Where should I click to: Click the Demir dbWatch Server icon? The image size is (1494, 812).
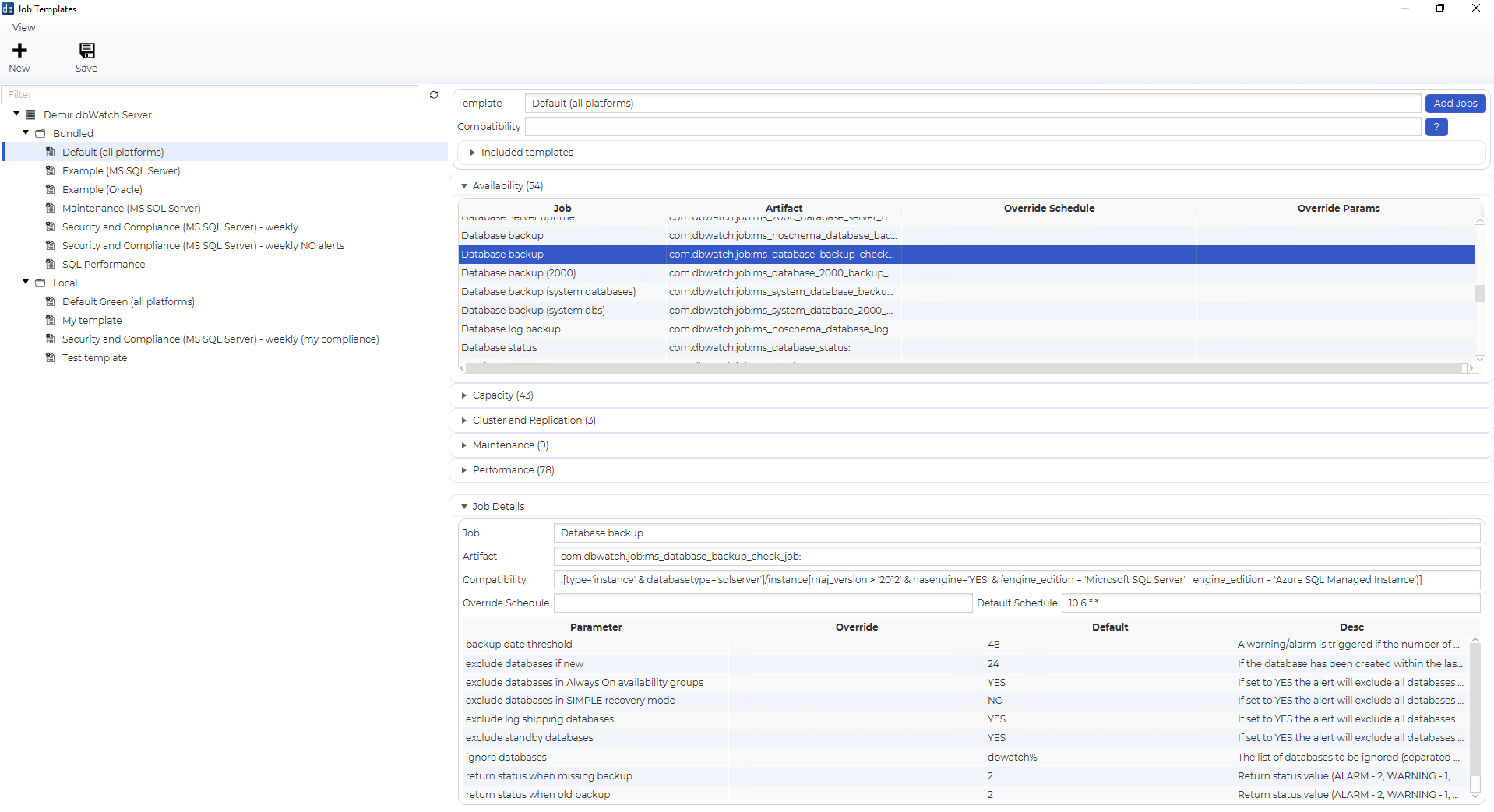(30, 114)
